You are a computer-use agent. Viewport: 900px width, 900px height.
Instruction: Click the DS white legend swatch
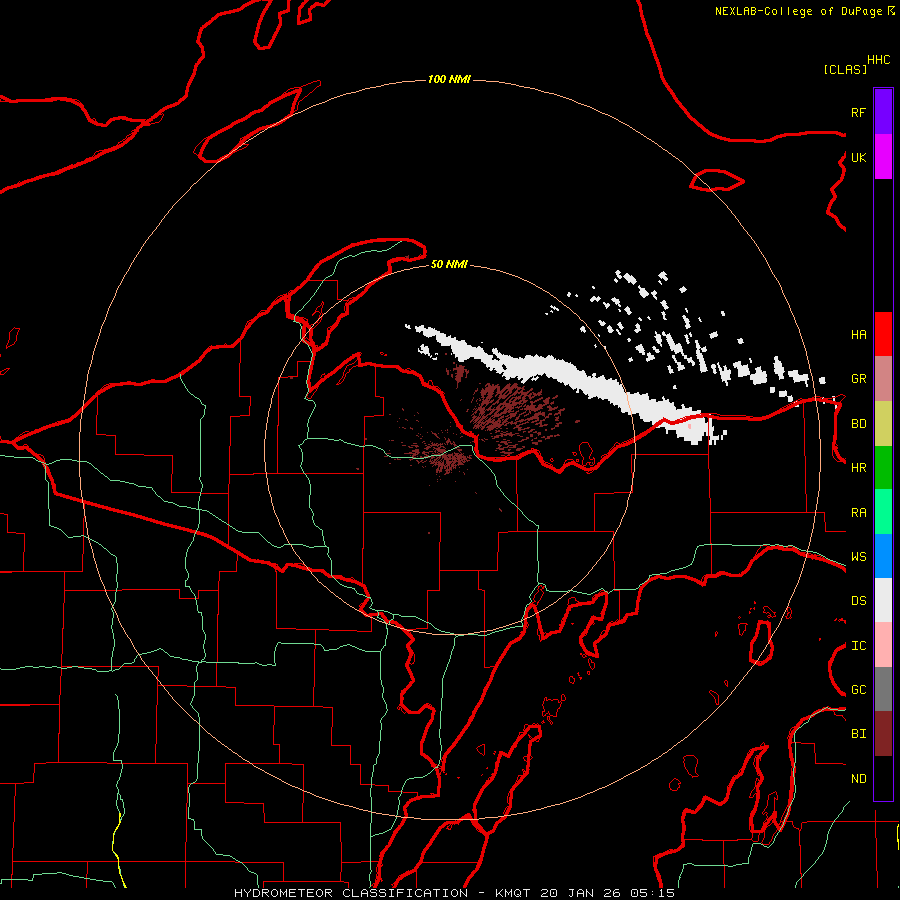point(883,600)
